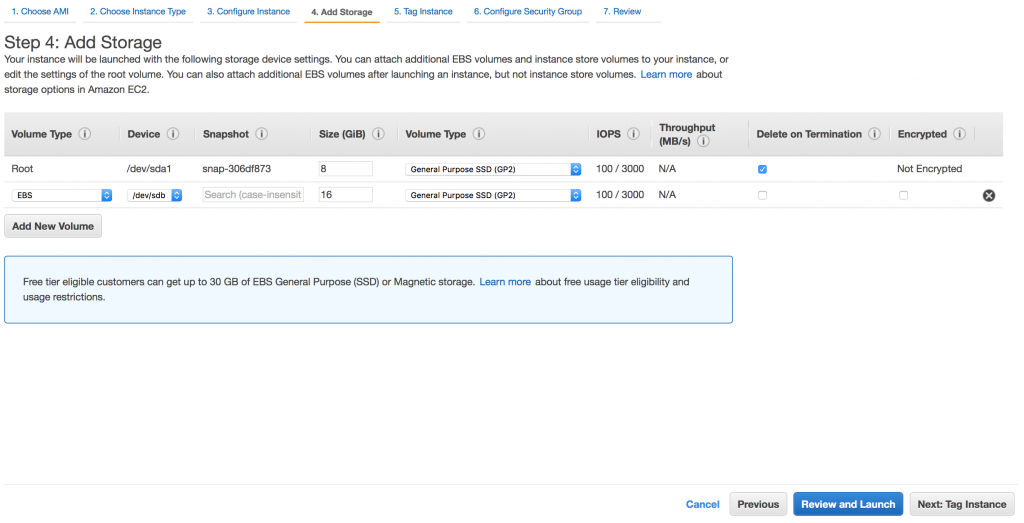Click the Snapshot search field for EBS
This screenshot has height=523, width=1024.
pos(253,195)
